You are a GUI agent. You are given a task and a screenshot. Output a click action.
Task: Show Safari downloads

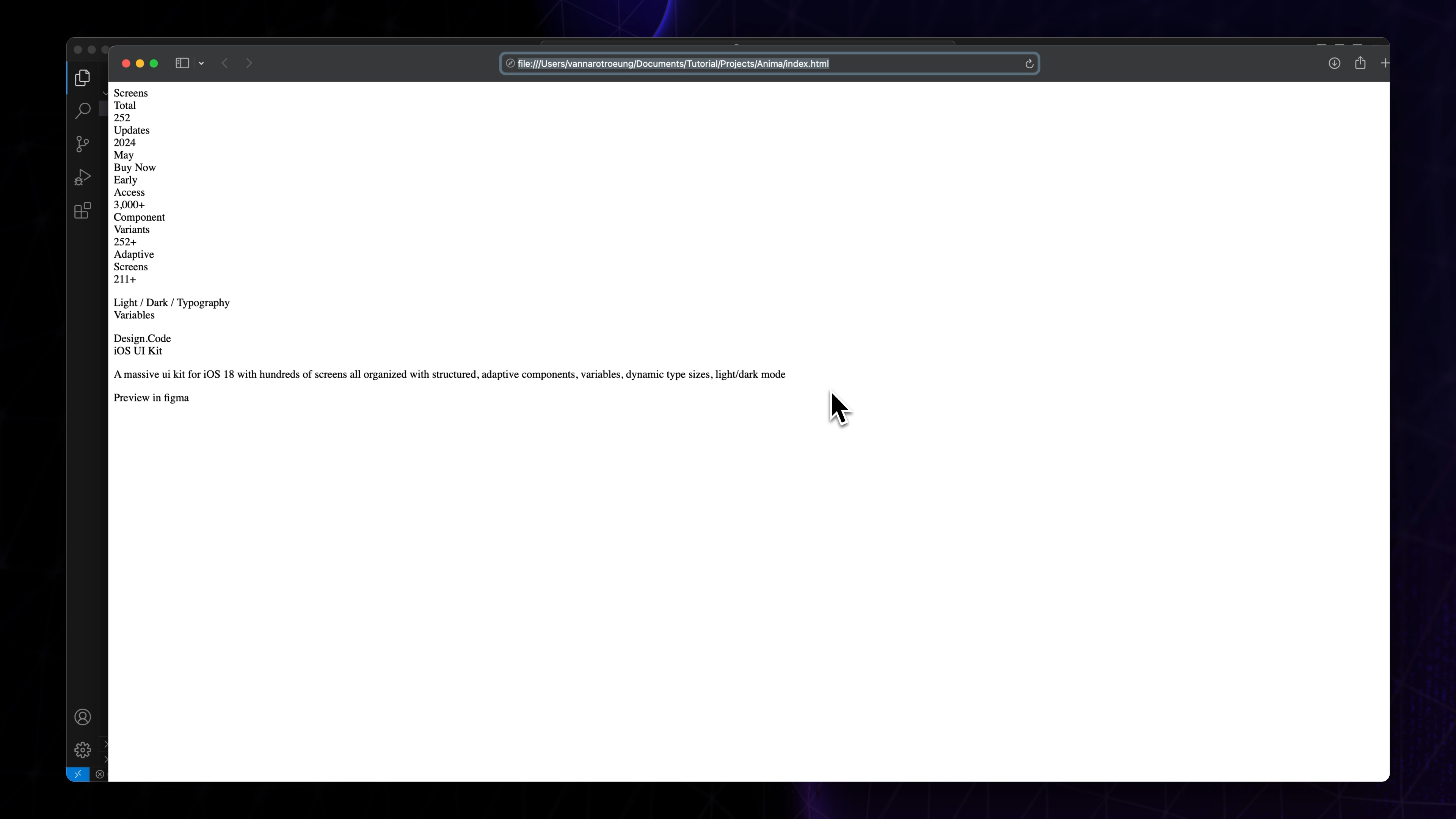(1334, 63)
